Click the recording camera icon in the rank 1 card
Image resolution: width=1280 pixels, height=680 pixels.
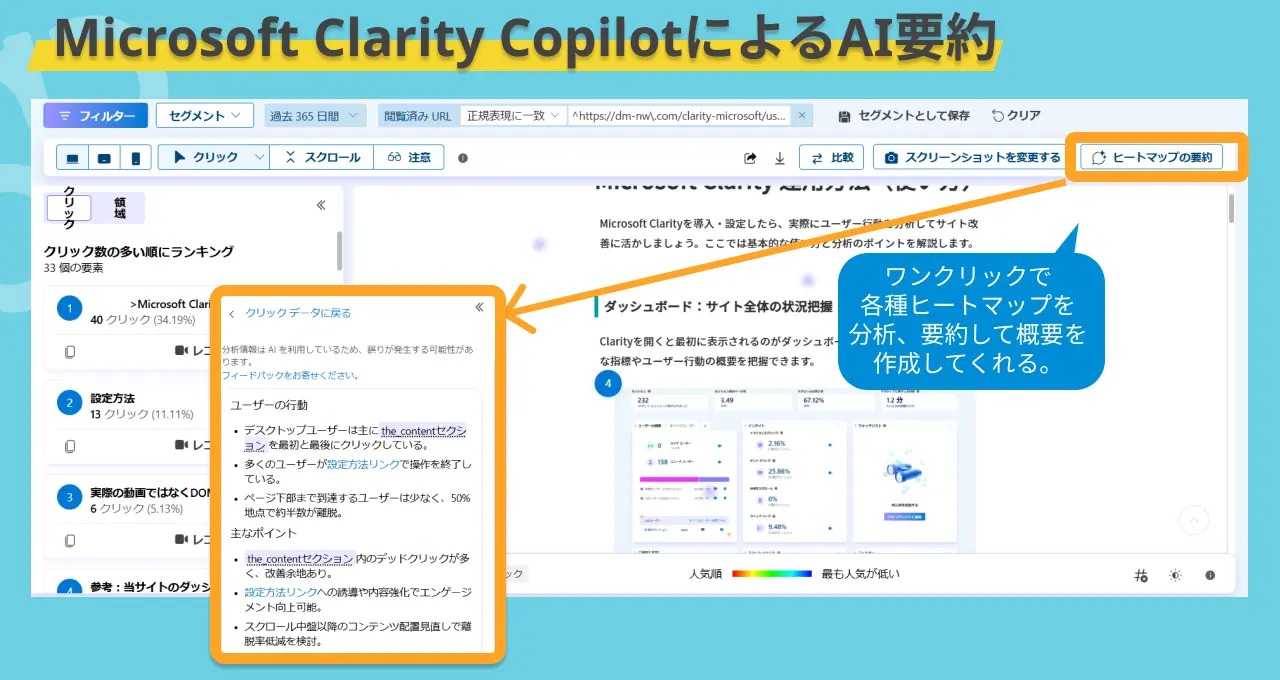click(x=182, y=351)
